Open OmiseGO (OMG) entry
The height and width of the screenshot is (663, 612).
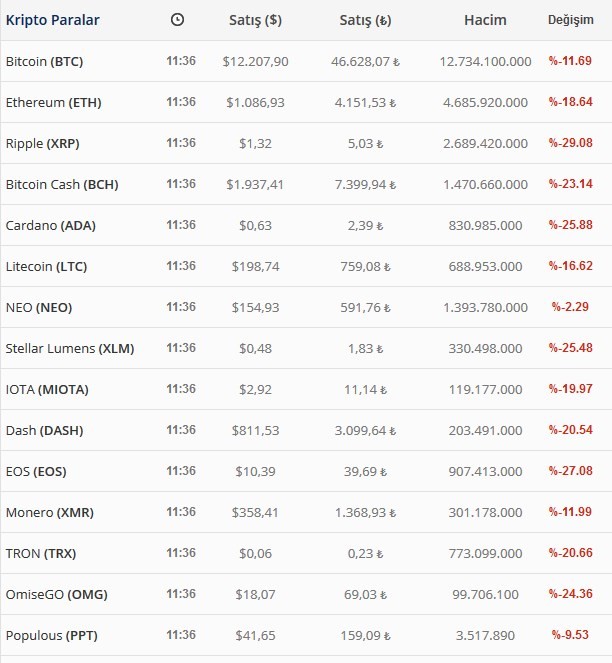(x=56, y=595)
